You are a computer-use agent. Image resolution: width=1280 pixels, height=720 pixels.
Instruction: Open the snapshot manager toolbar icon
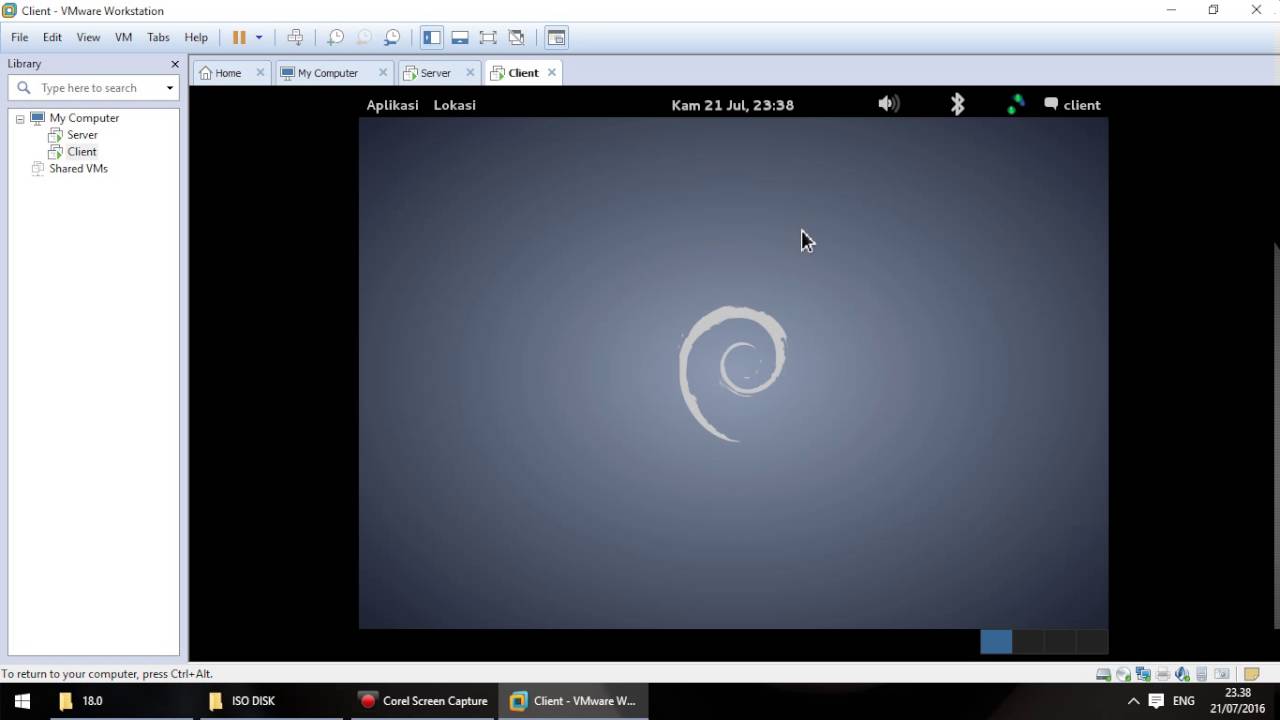[392, 37]
